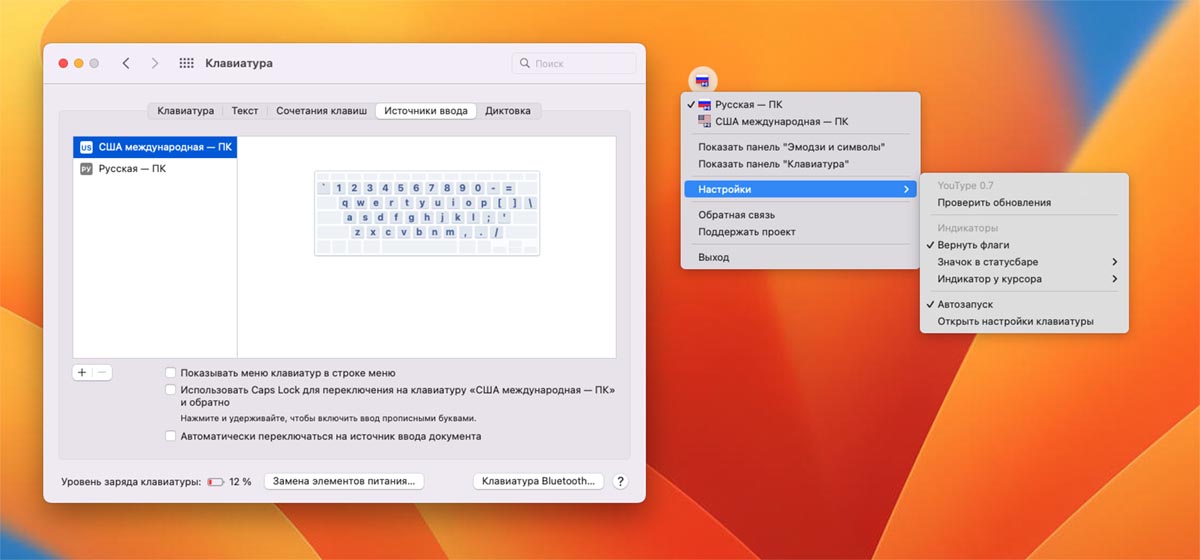Click the YouType flag icon in menu bar
The image size is (1200, 560).
coord(703,81)
